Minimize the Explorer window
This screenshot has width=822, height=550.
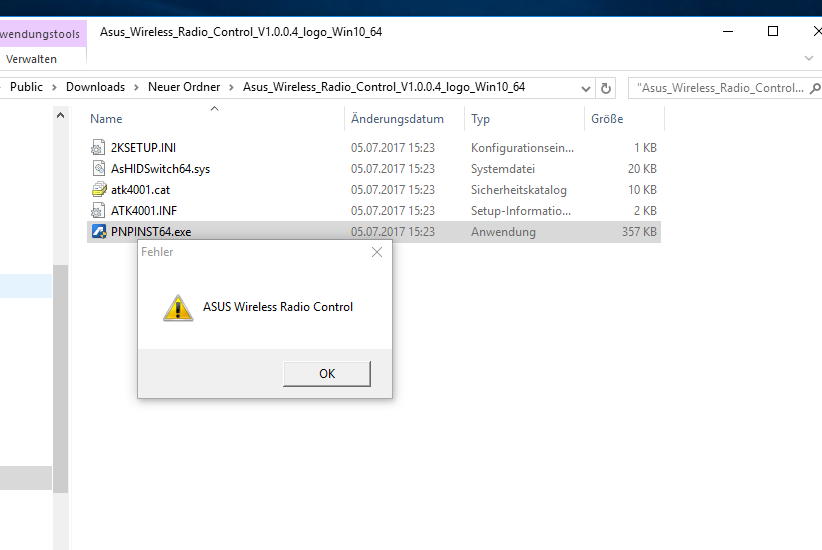[728, 31]
